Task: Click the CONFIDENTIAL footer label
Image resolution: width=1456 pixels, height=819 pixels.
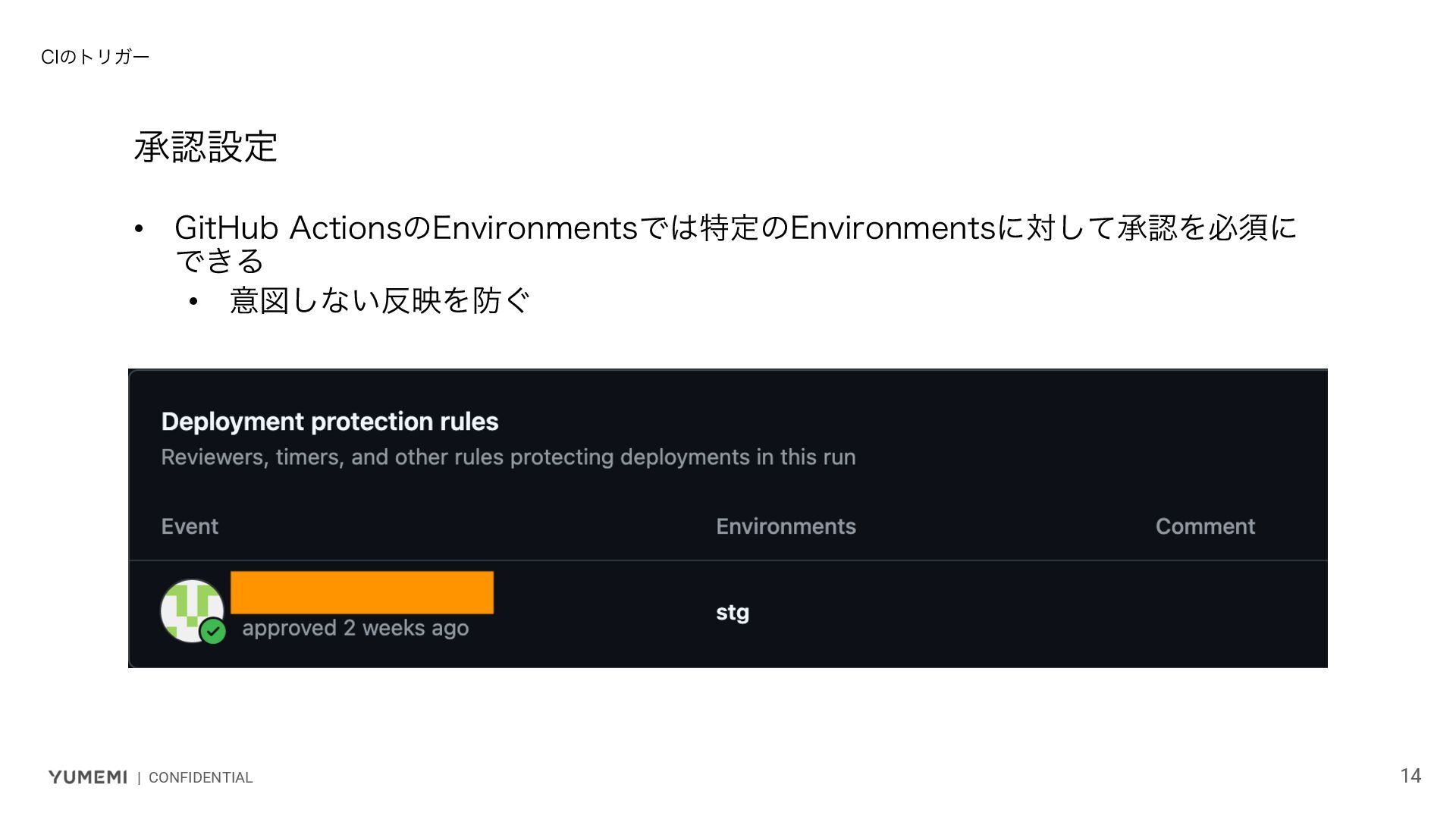Action: coord(200,777)
